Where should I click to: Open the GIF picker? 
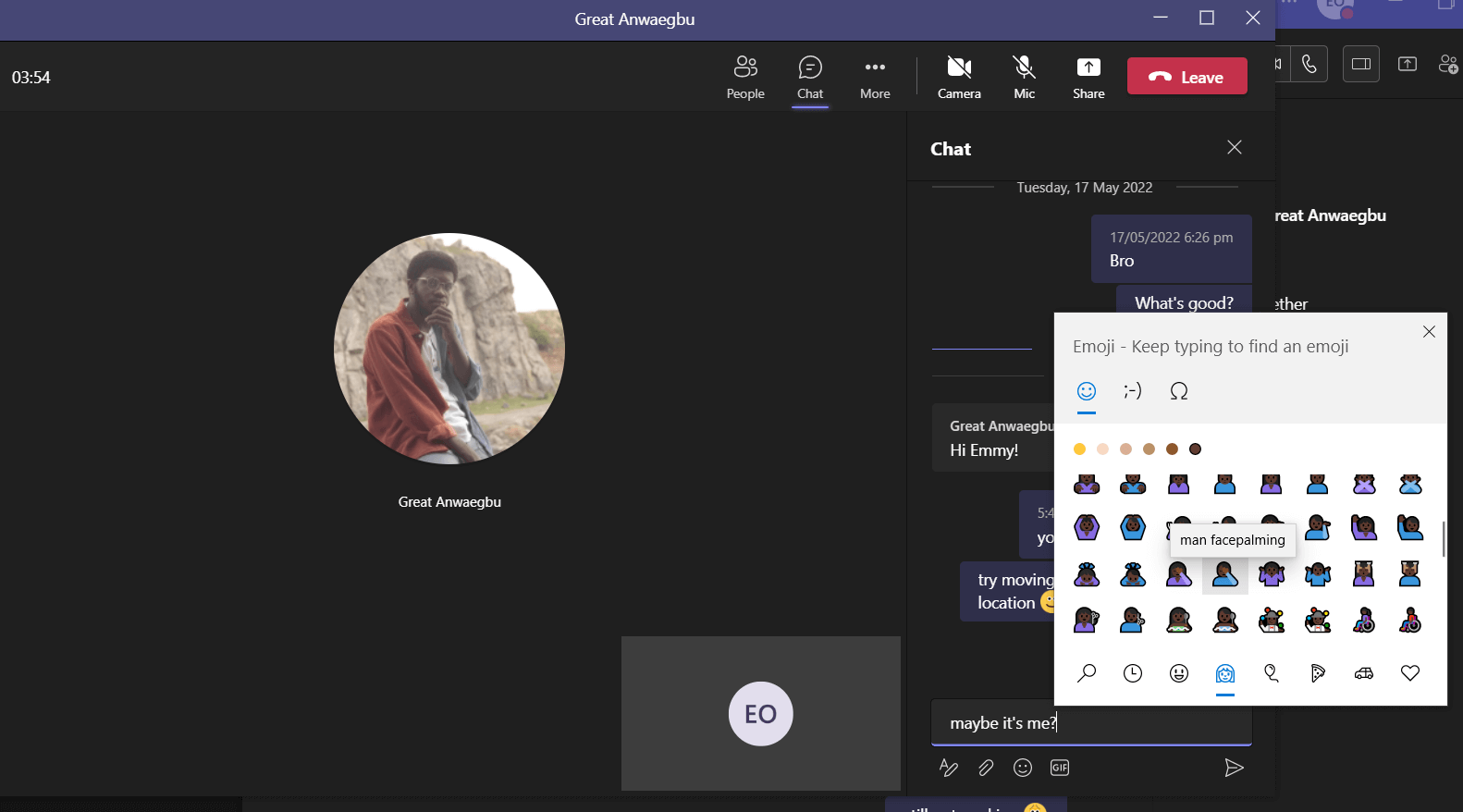1060,768
